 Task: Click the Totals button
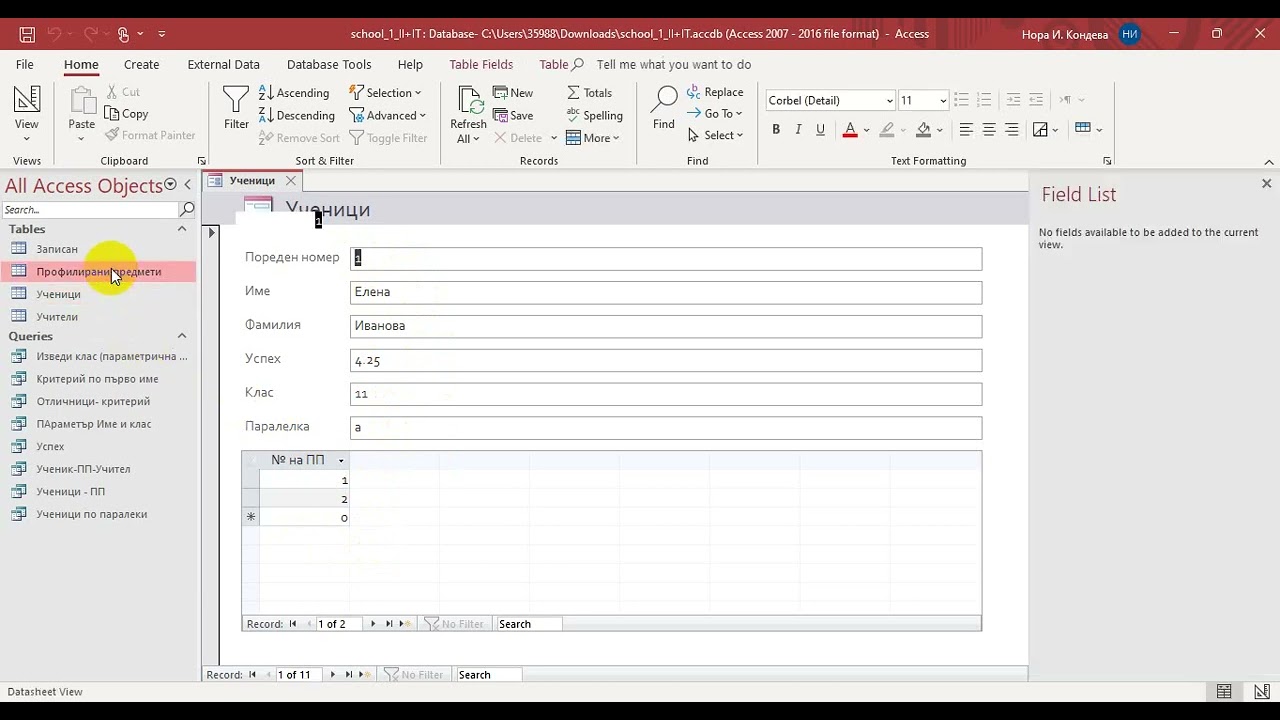pos(589,93)
